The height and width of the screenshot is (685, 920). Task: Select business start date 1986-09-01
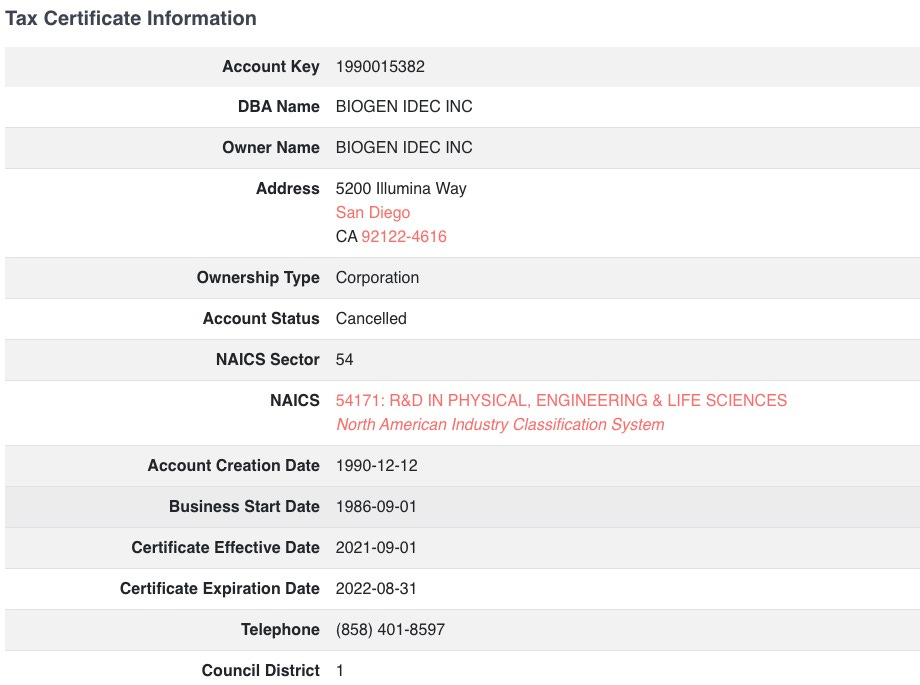(376, 507)
